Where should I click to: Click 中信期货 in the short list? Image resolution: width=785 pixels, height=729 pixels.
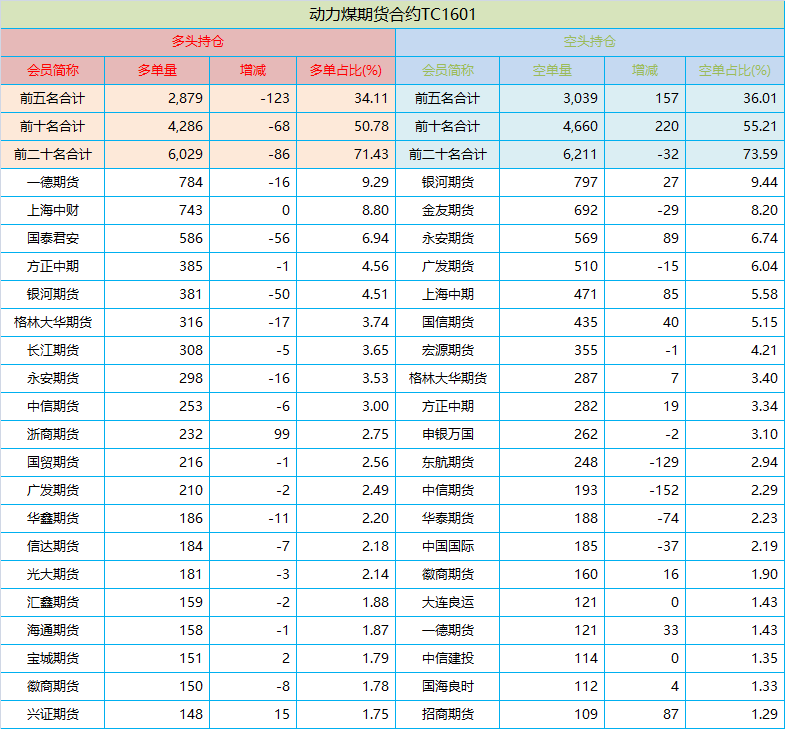coord(448,491)
